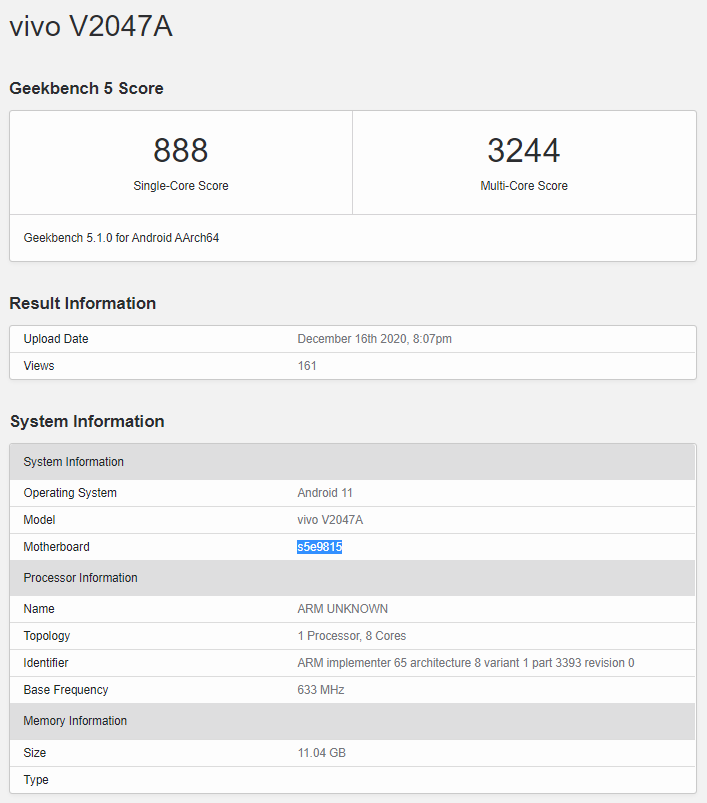Click the ARM UNKNOWN processor name
The width and height of the screenshot is (707, 803).
coord(342,609)
